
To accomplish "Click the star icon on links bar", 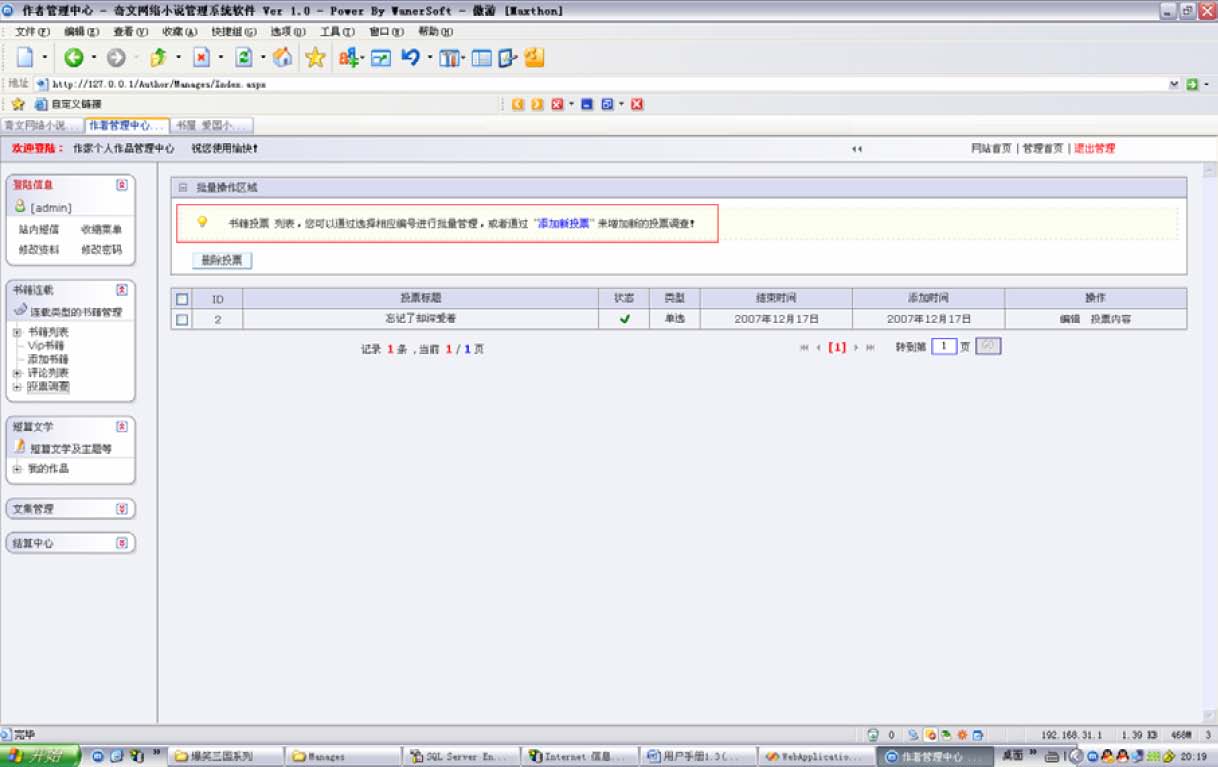I will click(18, 104).
